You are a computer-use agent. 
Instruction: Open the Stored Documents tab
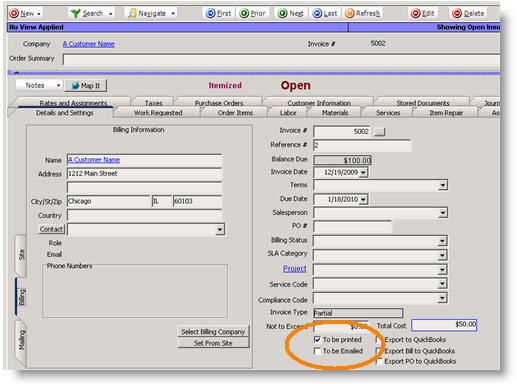point(423,103)
